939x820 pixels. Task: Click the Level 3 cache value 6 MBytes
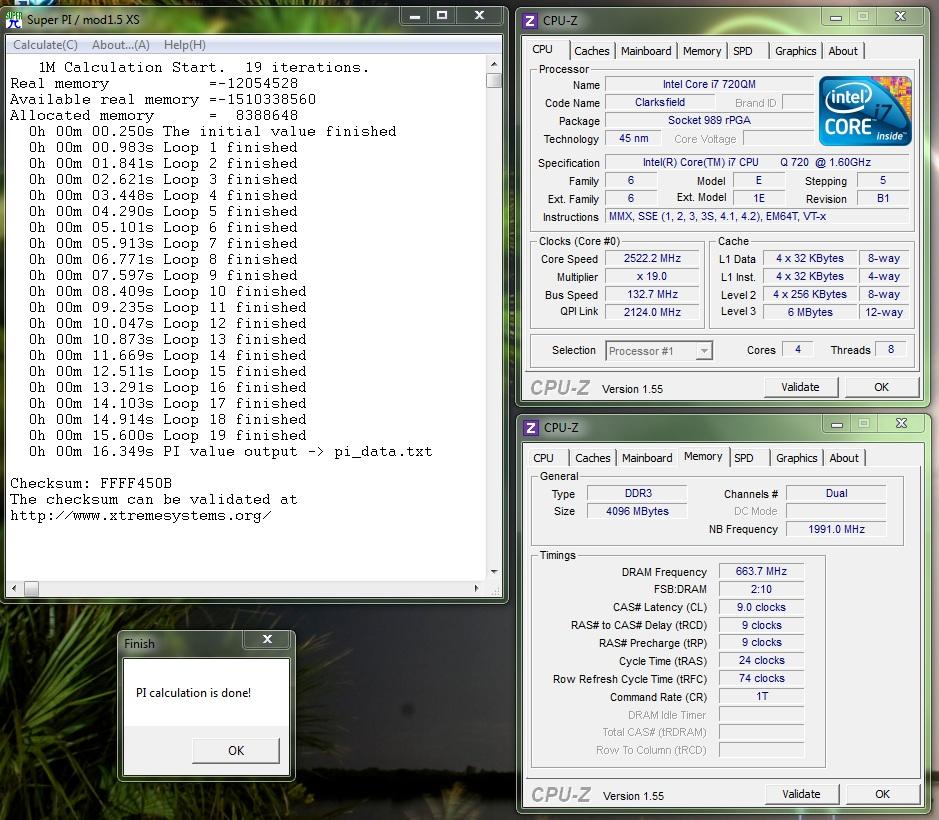tap(810, 312)
